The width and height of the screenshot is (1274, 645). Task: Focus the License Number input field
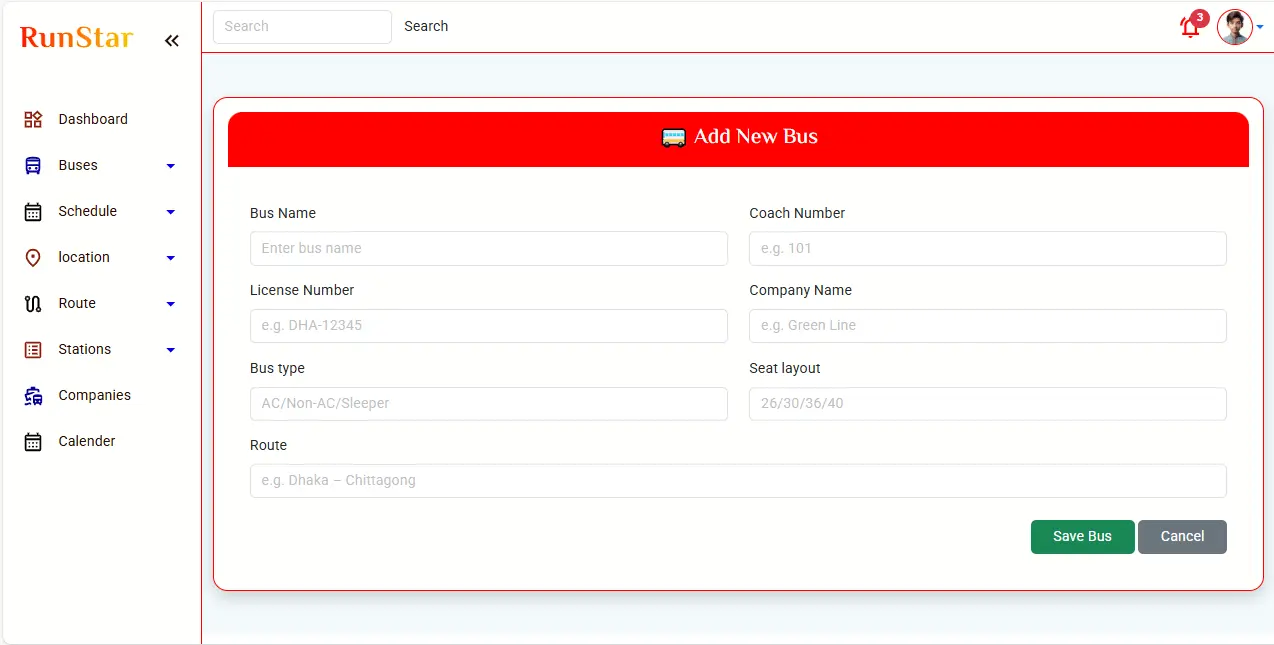tap(489, 325)
